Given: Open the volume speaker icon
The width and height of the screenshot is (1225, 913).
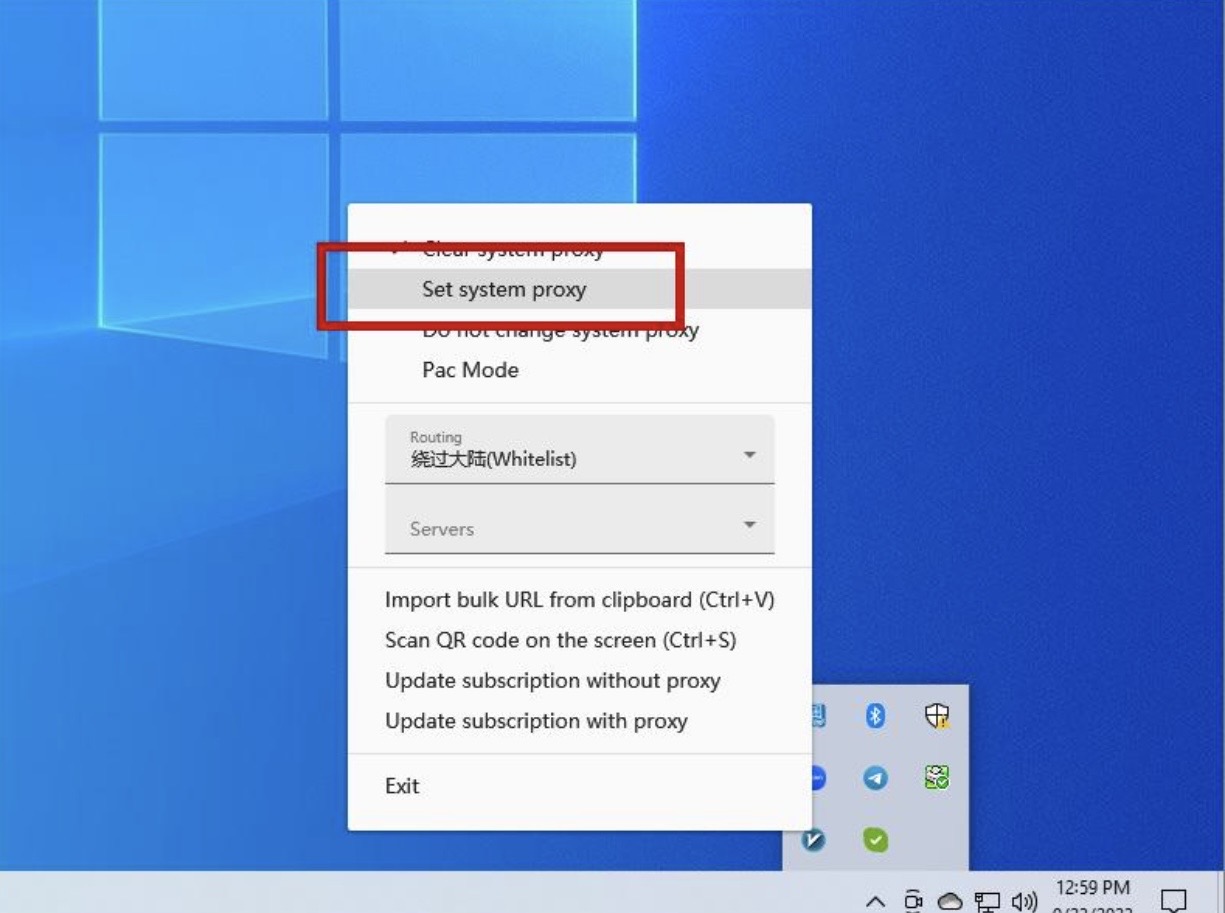Looking at the screenshot, I should [1024, 901].
